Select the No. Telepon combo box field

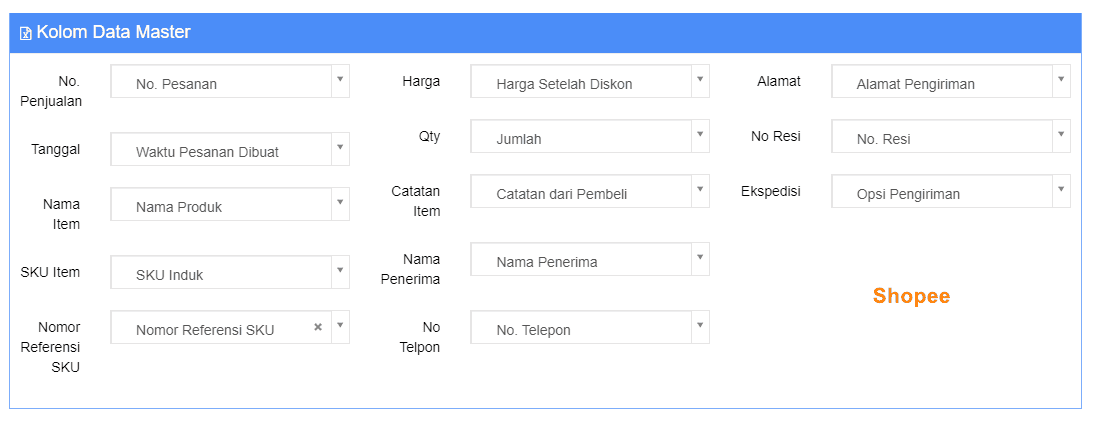[x=590, y=327]
